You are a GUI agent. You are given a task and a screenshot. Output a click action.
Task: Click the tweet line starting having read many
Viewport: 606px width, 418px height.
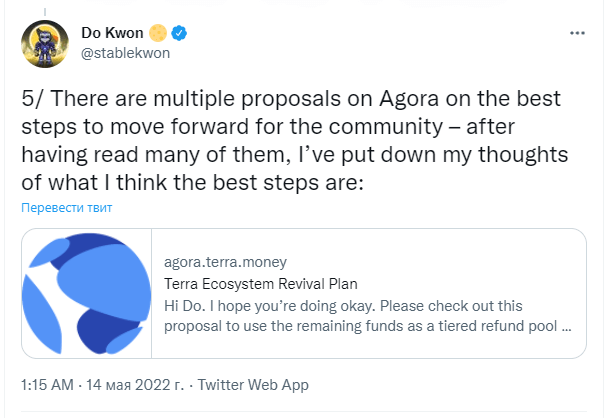[x=294, y=155]
